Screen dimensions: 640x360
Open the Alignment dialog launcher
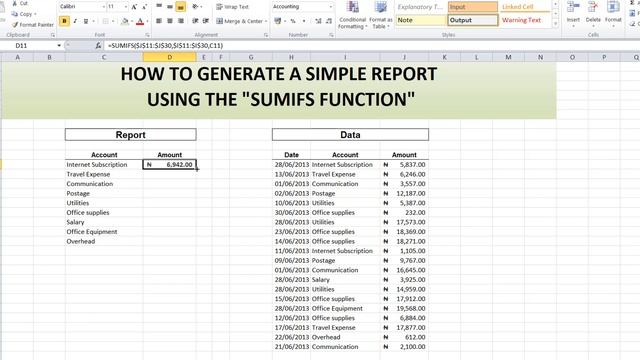[266, 36]
